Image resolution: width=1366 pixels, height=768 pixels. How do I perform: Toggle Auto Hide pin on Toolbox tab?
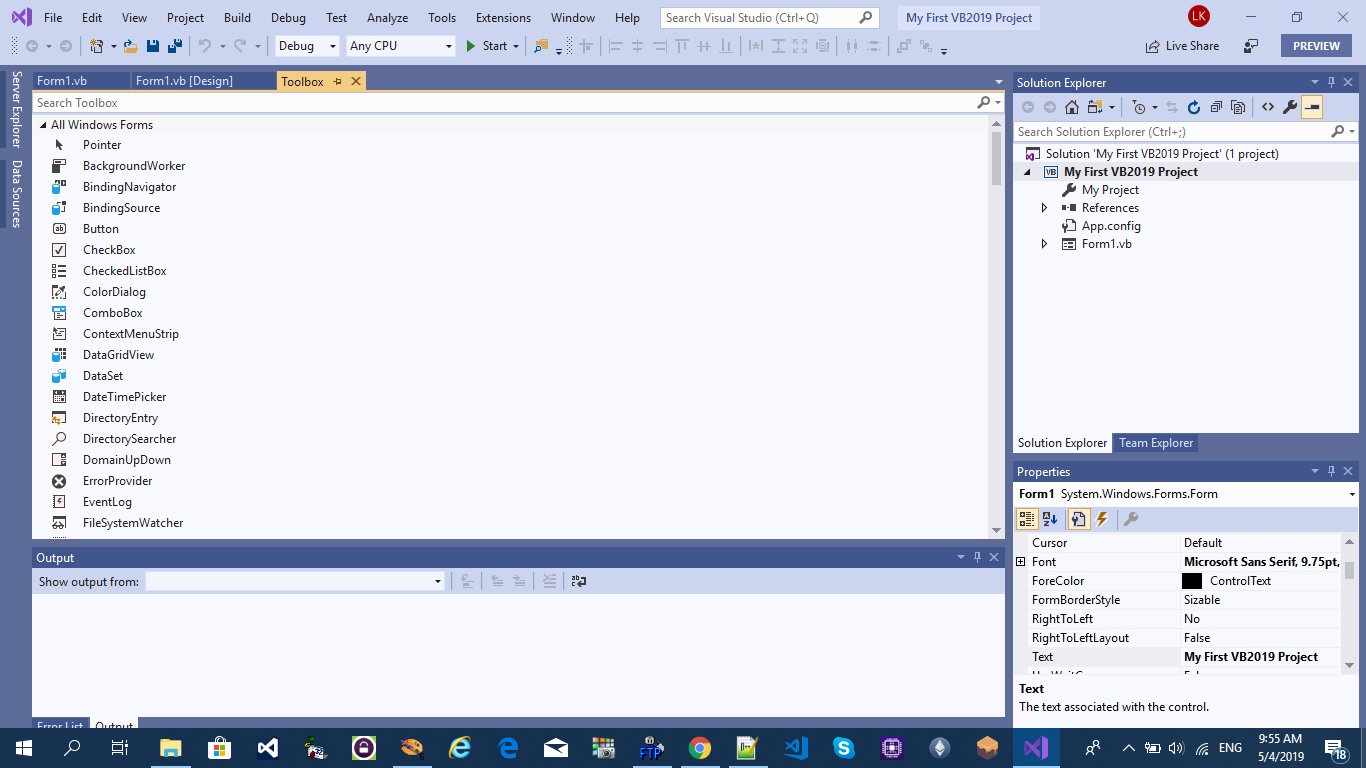tap(337, 81)
